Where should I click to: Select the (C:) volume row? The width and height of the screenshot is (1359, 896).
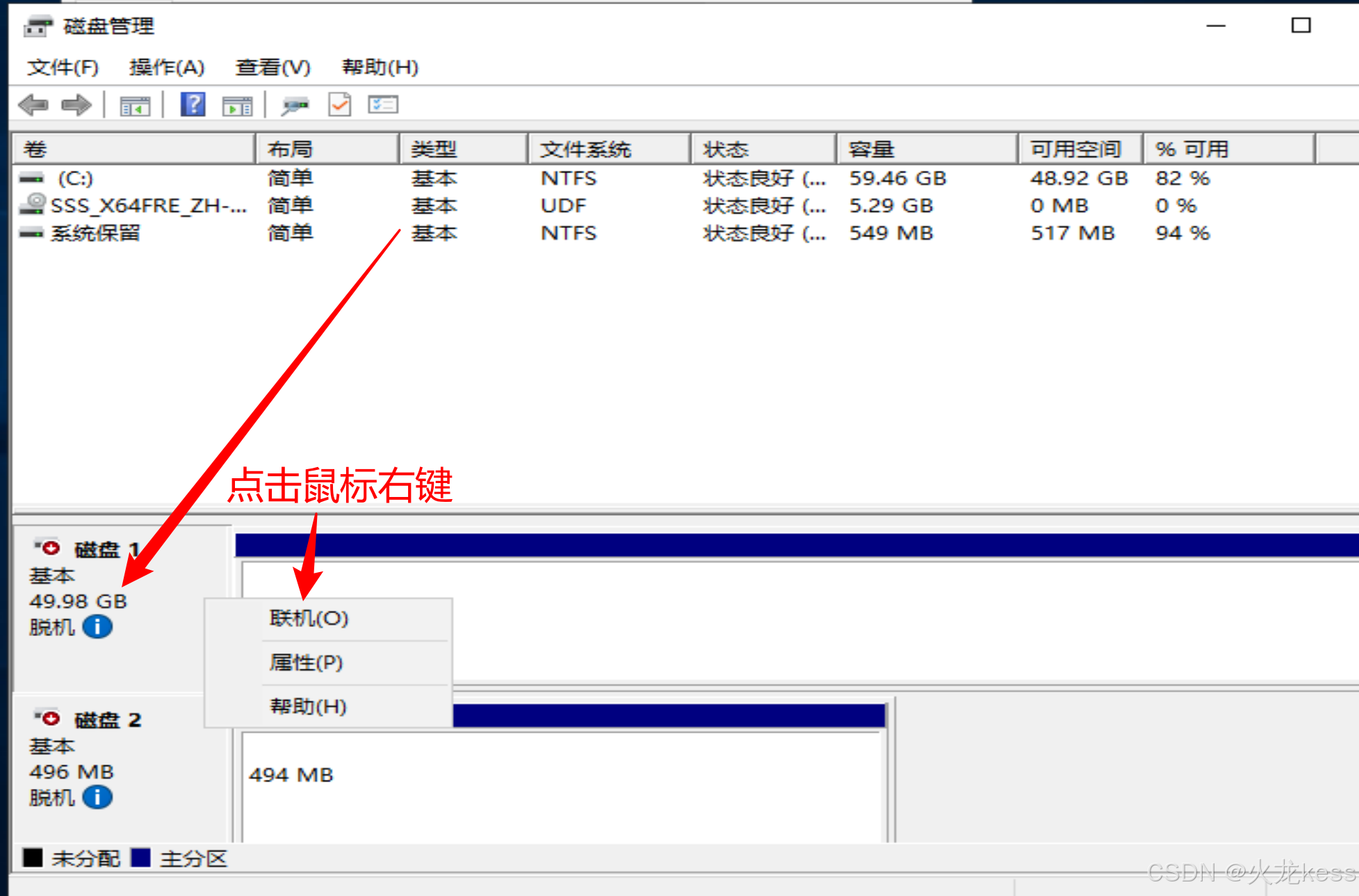click(75, 179)
